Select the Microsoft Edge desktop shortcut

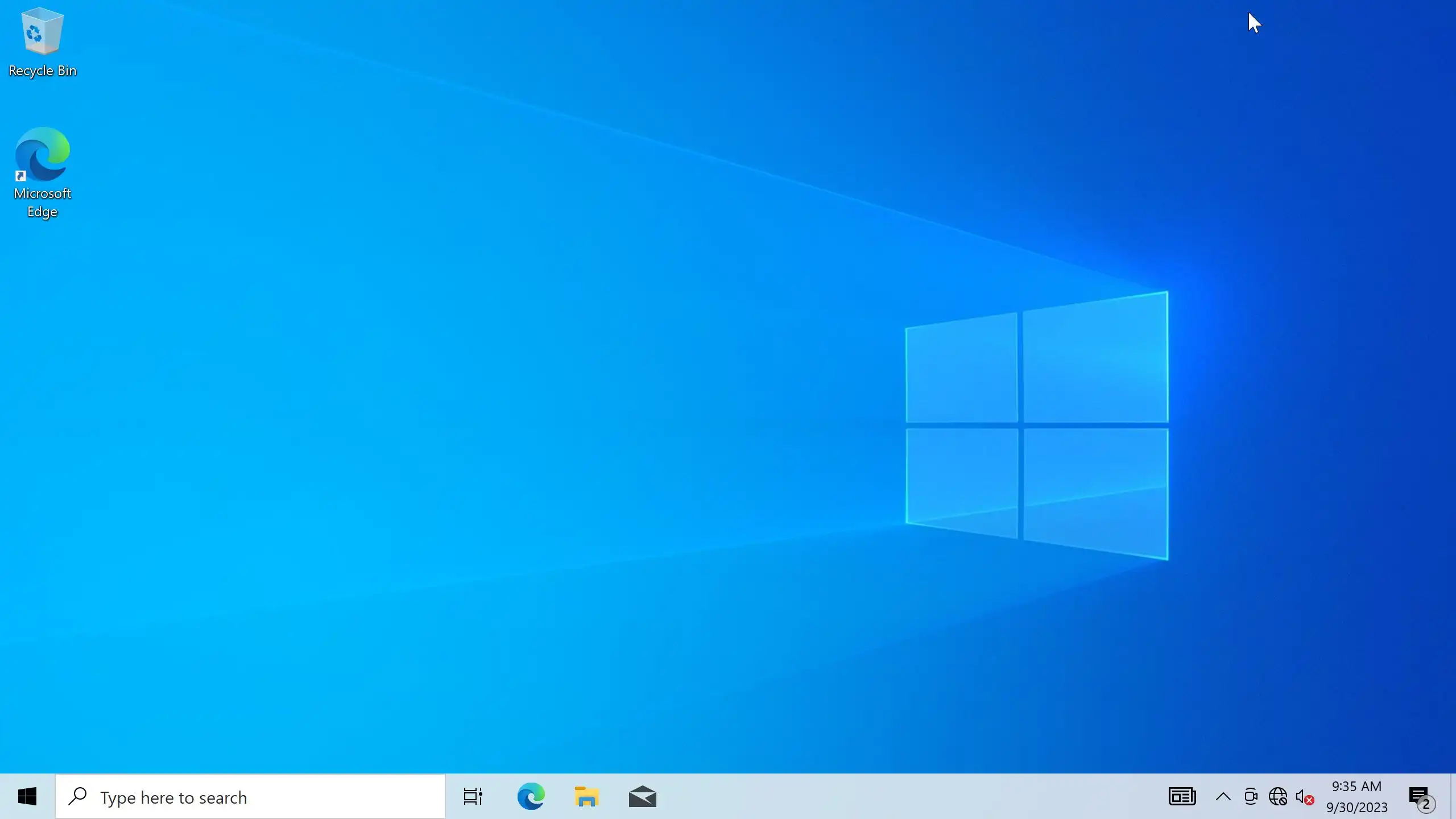tap(42, 155)
